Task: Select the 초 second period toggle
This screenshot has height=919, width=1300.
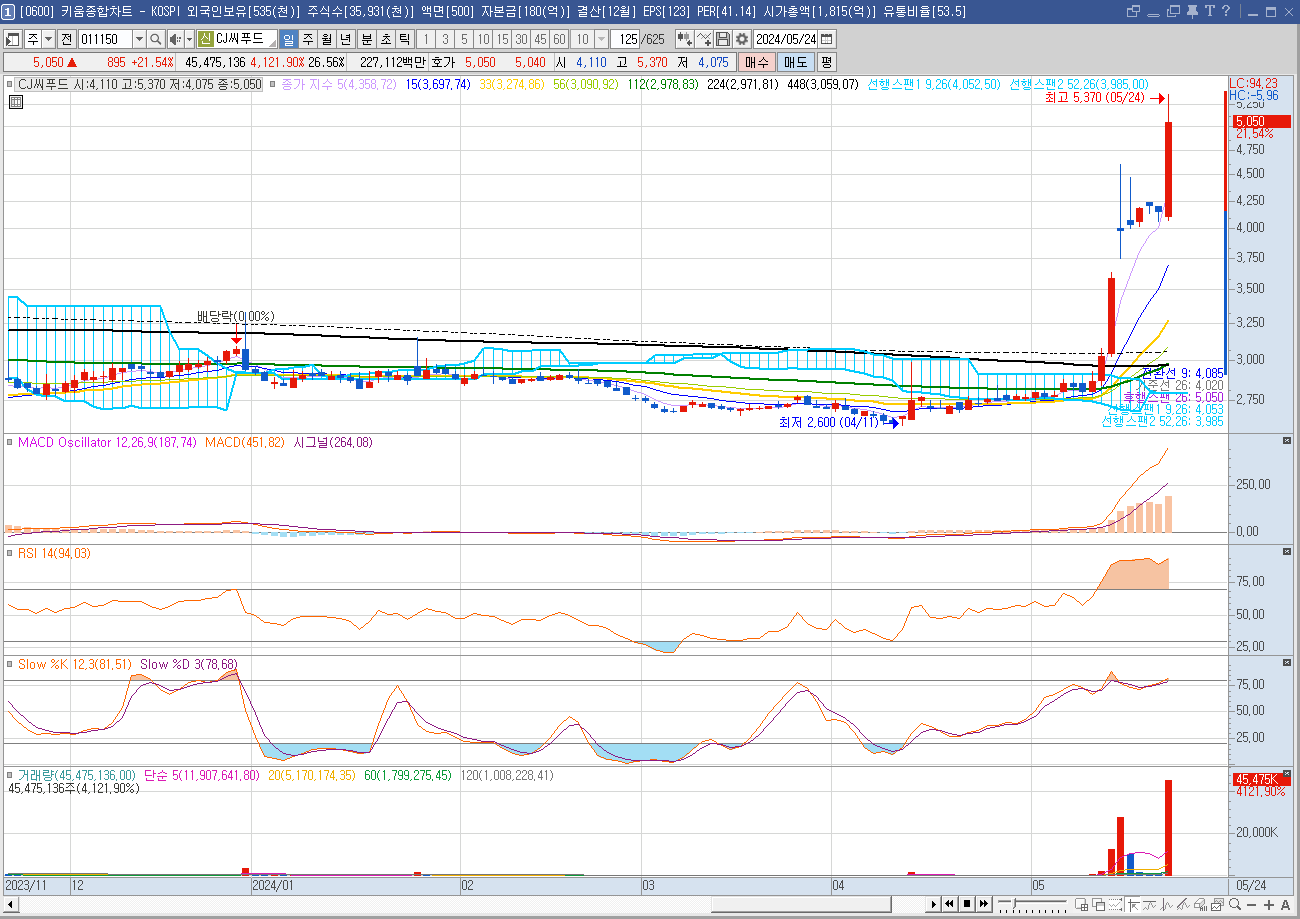Action: coord(385,39)
